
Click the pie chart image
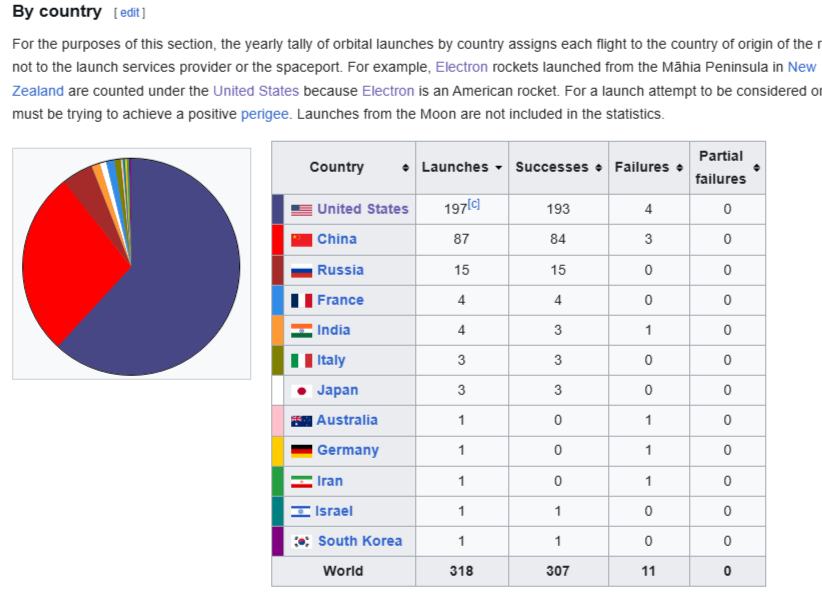(131, 266)
